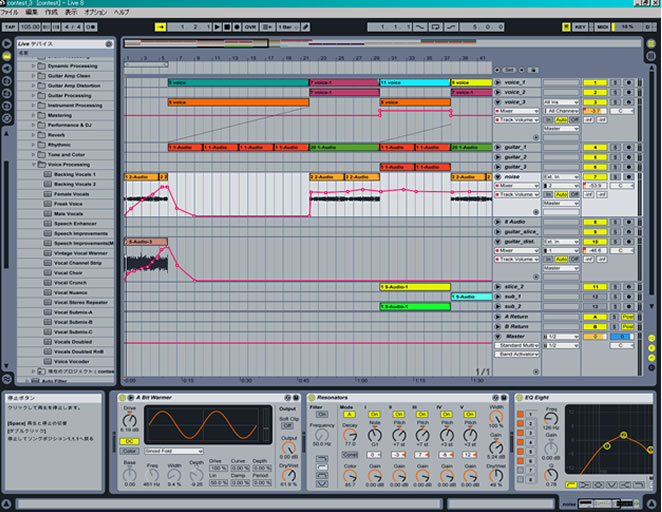Toggle Resonators Filter On button

(x=322, y=414)
